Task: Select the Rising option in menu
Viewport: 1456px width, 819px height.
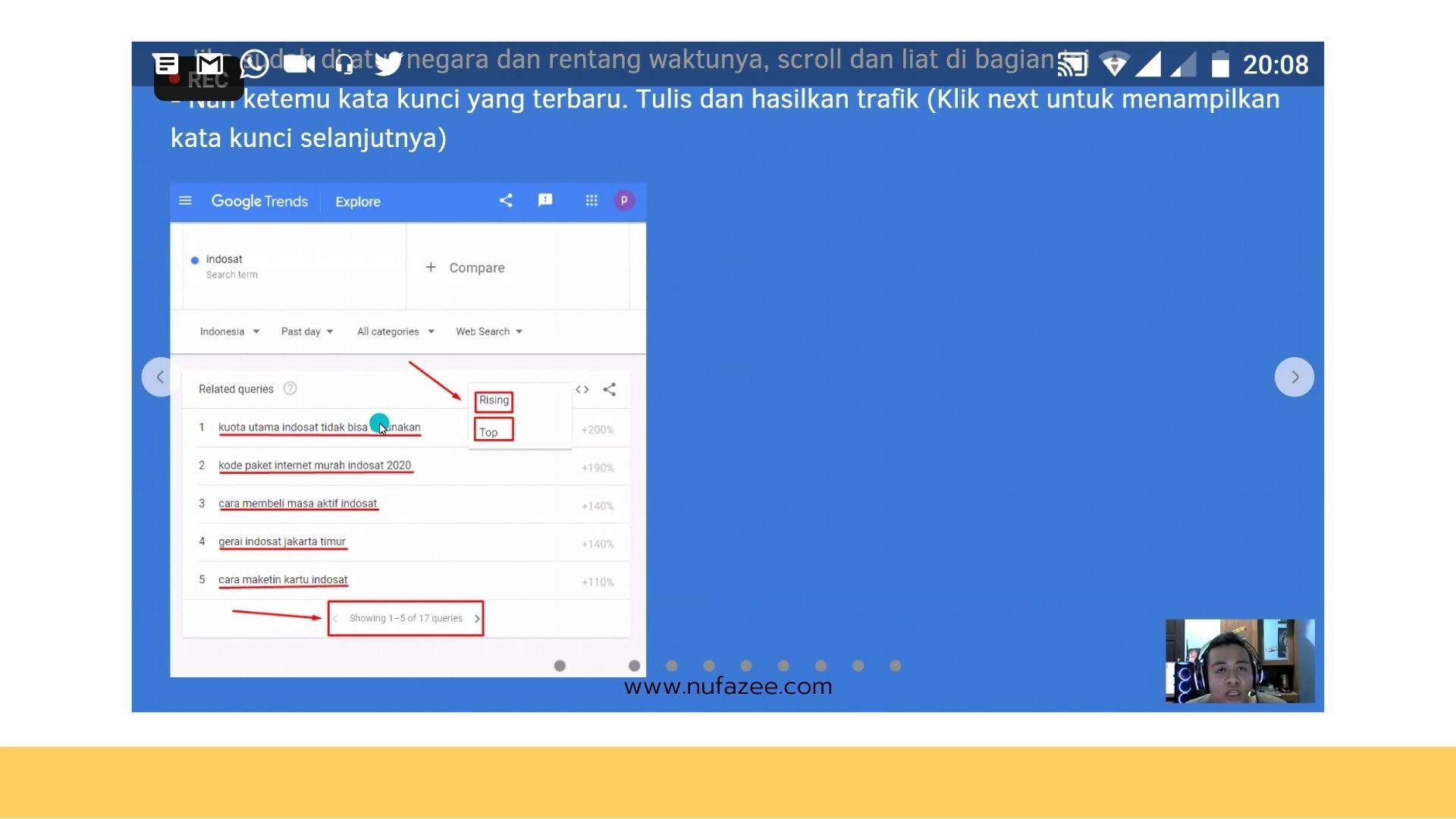Action: [494, 400]
